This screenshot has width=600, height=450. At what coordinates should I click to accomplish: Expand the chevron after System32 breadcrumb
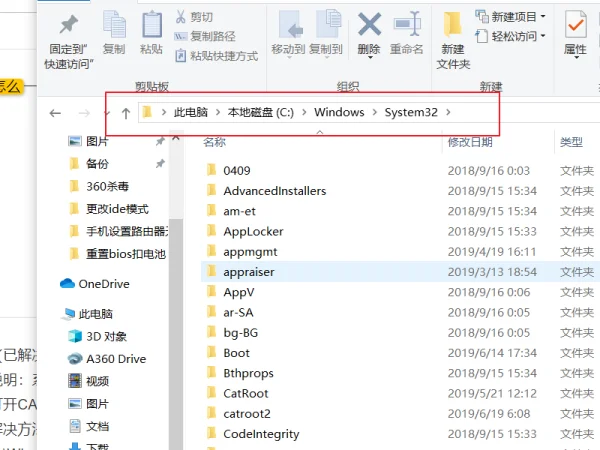(448, 112)
